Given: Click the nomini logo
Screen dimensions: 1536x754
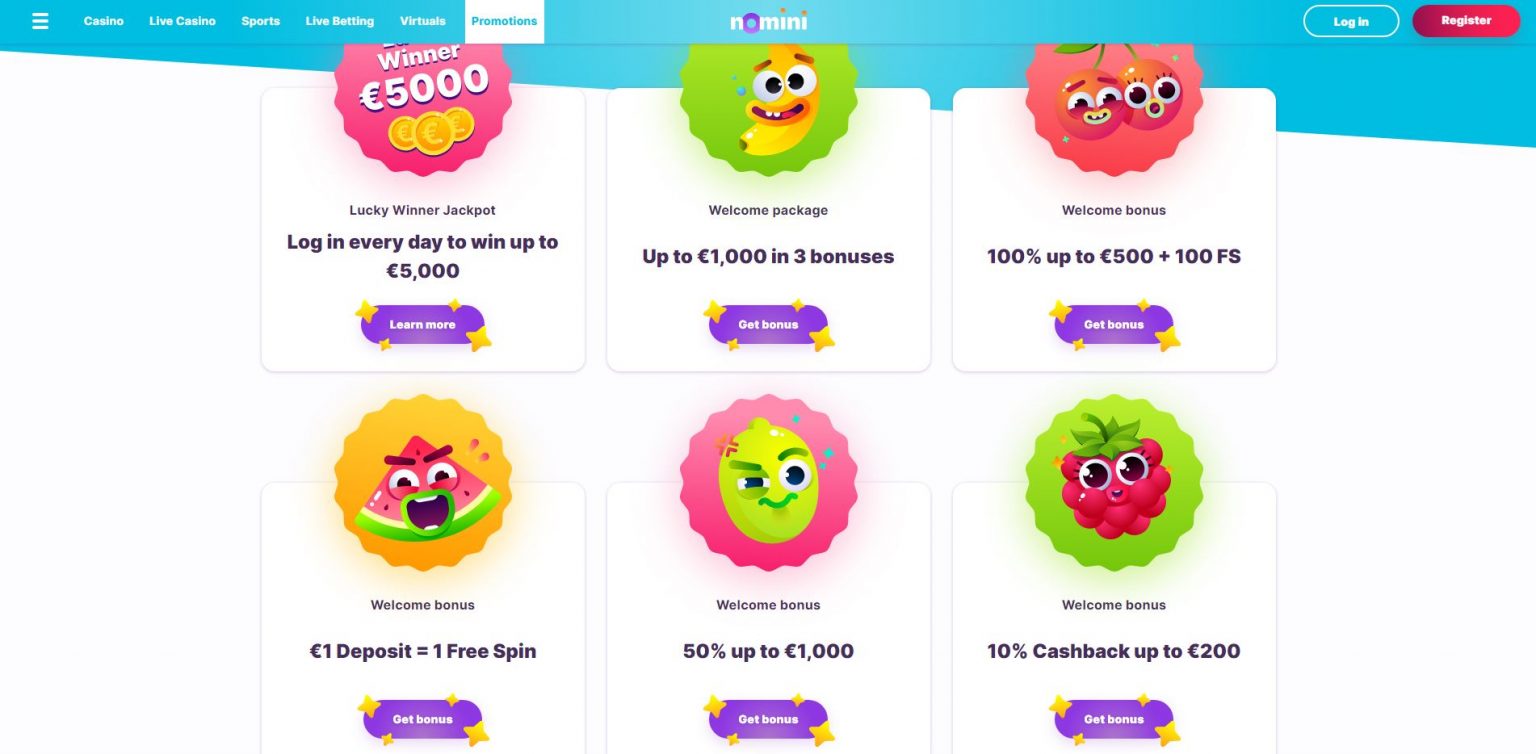Looking at the screenshot, I should (x=768, y=21).
